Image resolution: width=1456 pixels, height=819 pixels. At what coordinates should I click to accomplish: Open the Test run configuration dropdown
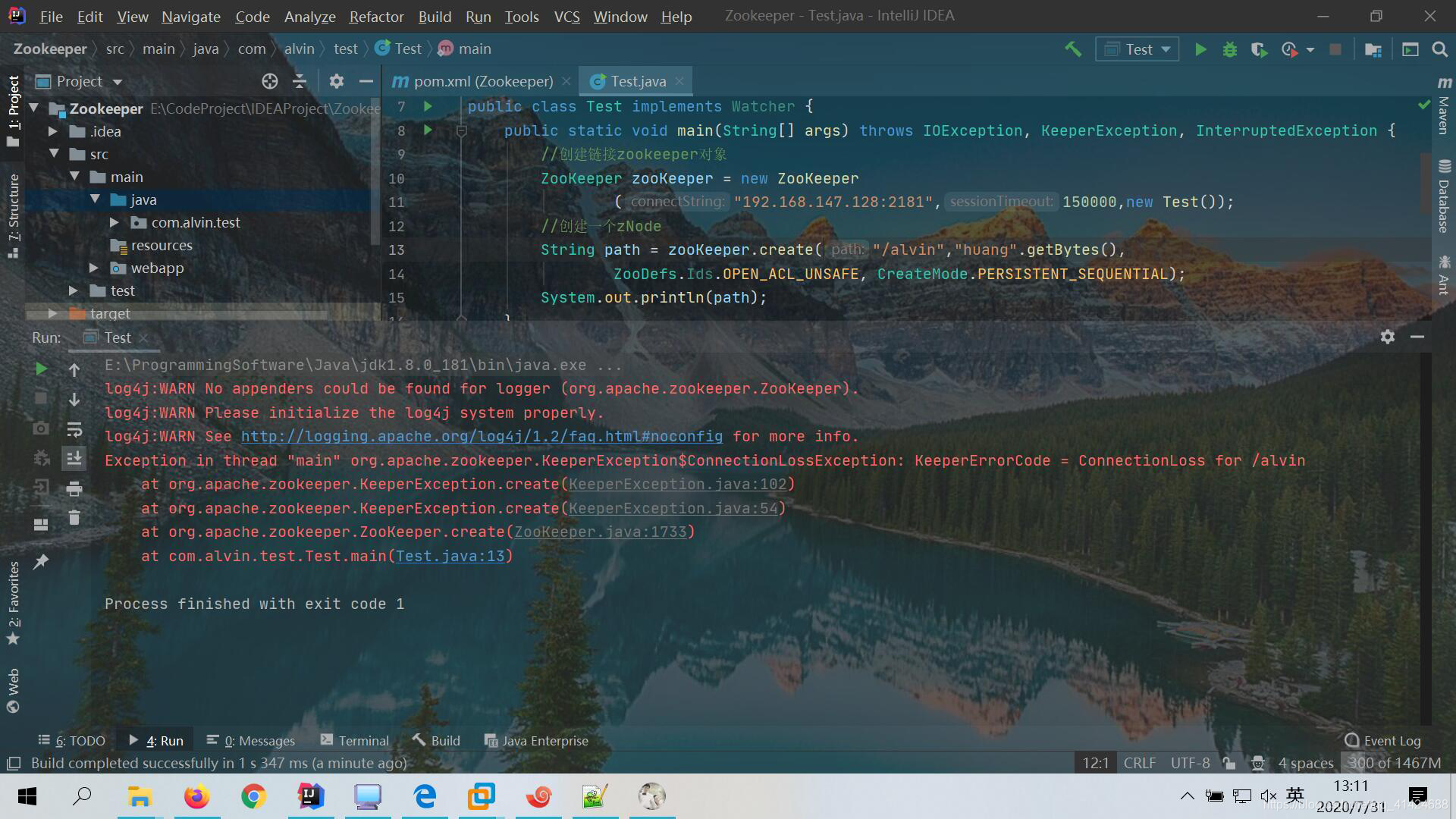coord(1137,49)
